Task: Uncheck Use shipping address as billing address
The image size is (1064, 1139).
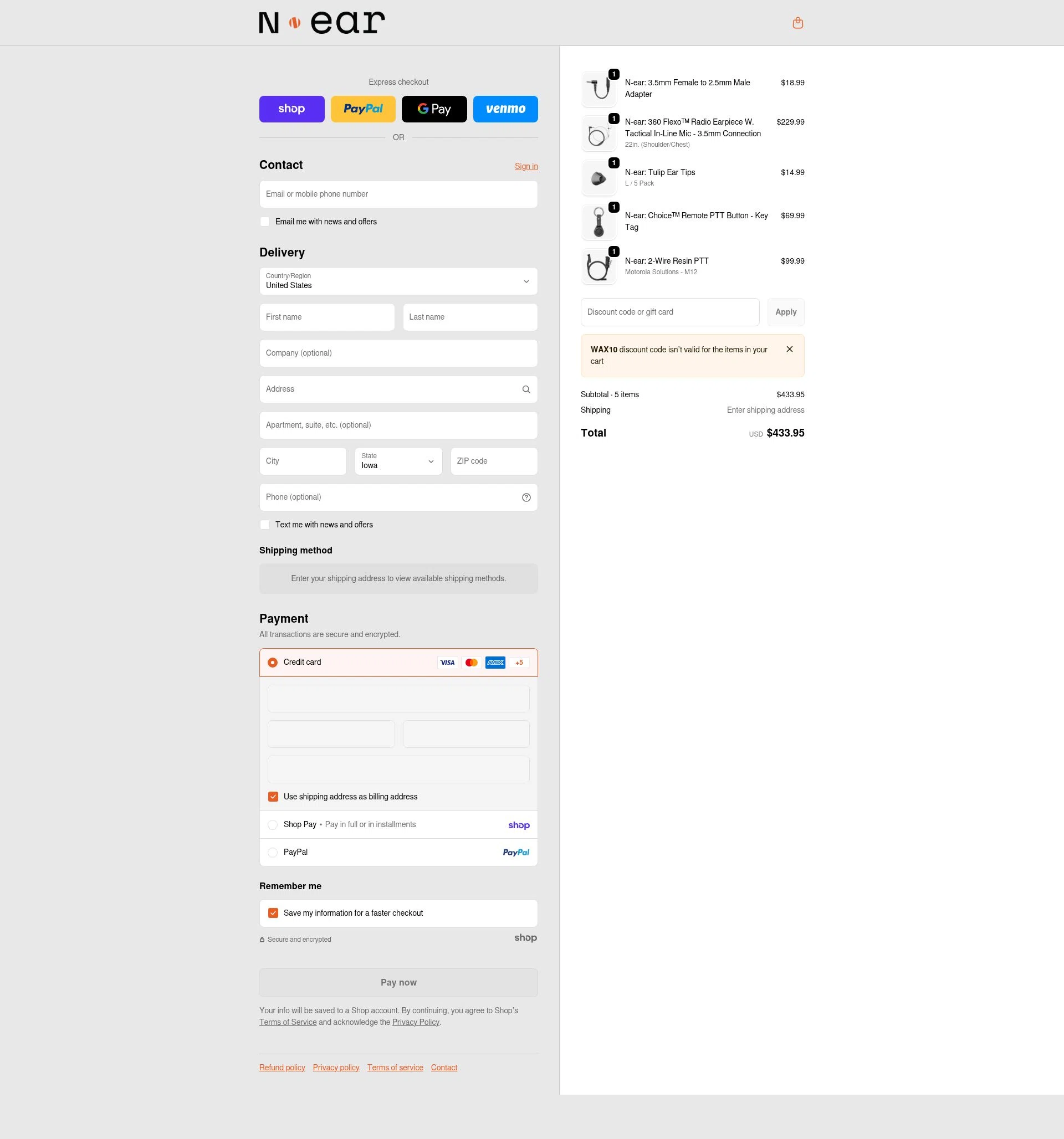Action: (273, 797)
